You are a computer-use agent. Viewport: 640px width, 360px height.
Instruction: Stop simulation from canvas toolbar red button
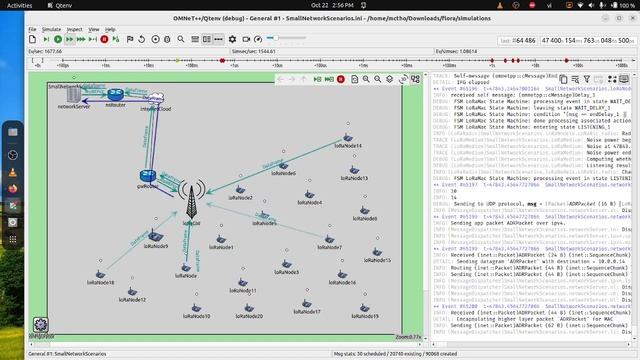click(x=341, y=79)
